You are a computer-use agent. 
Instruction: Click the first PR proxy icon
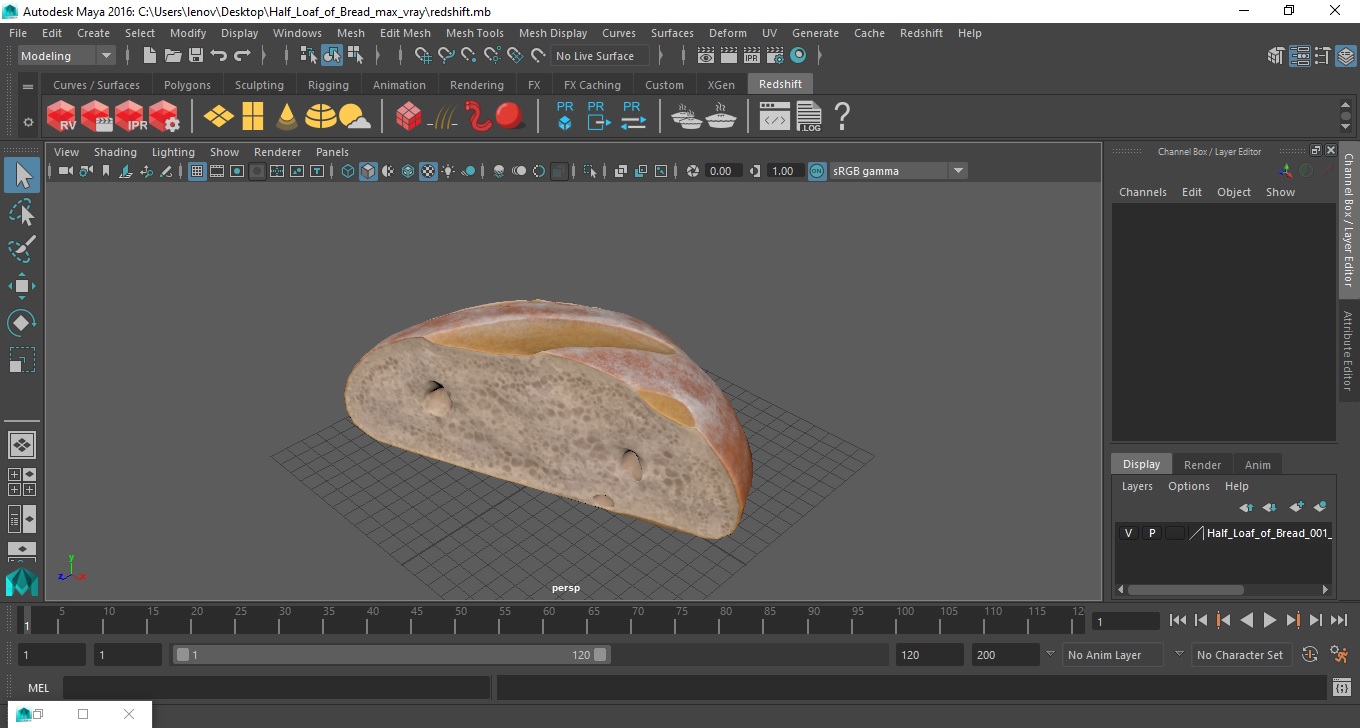[x=565, y=116]
